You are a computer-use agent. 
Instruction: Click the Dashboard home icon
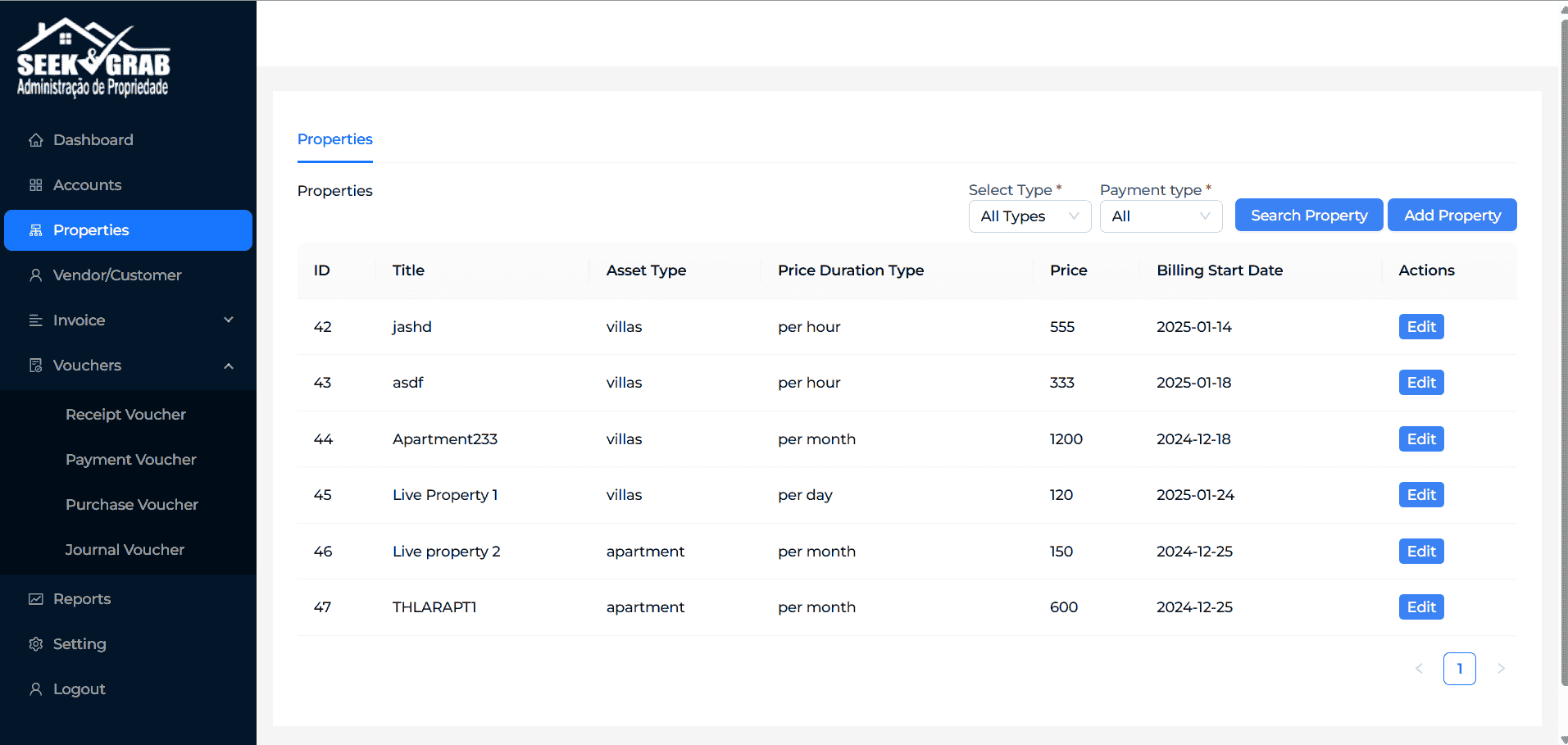35,140
